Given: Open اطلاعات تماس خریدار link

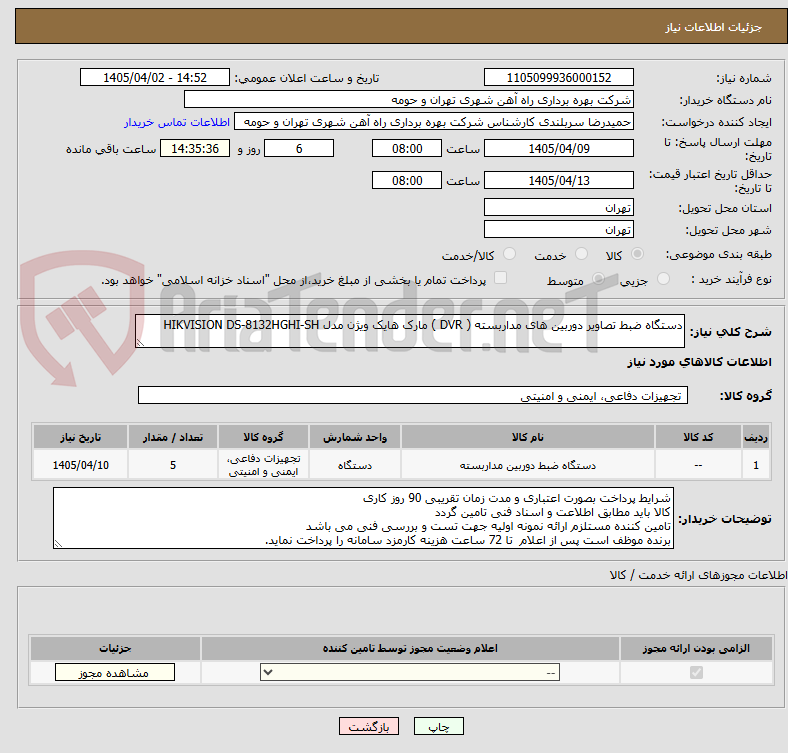Looking at the screenshot, I should [x=177, y=122].
